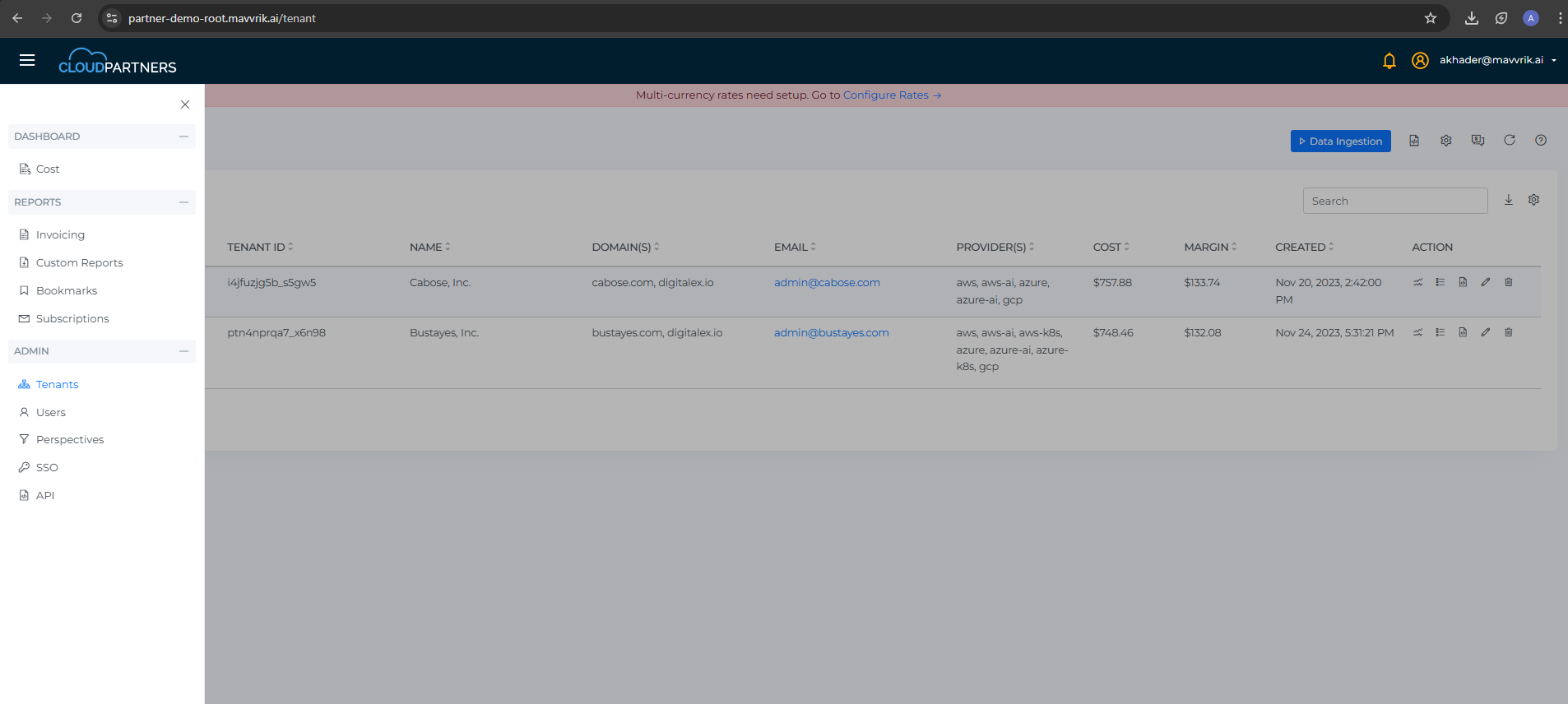Screen dimensions: 1568x704
Task: Collapse the DASHBOARD sidebar section
Action: click(x=183, y=137)
